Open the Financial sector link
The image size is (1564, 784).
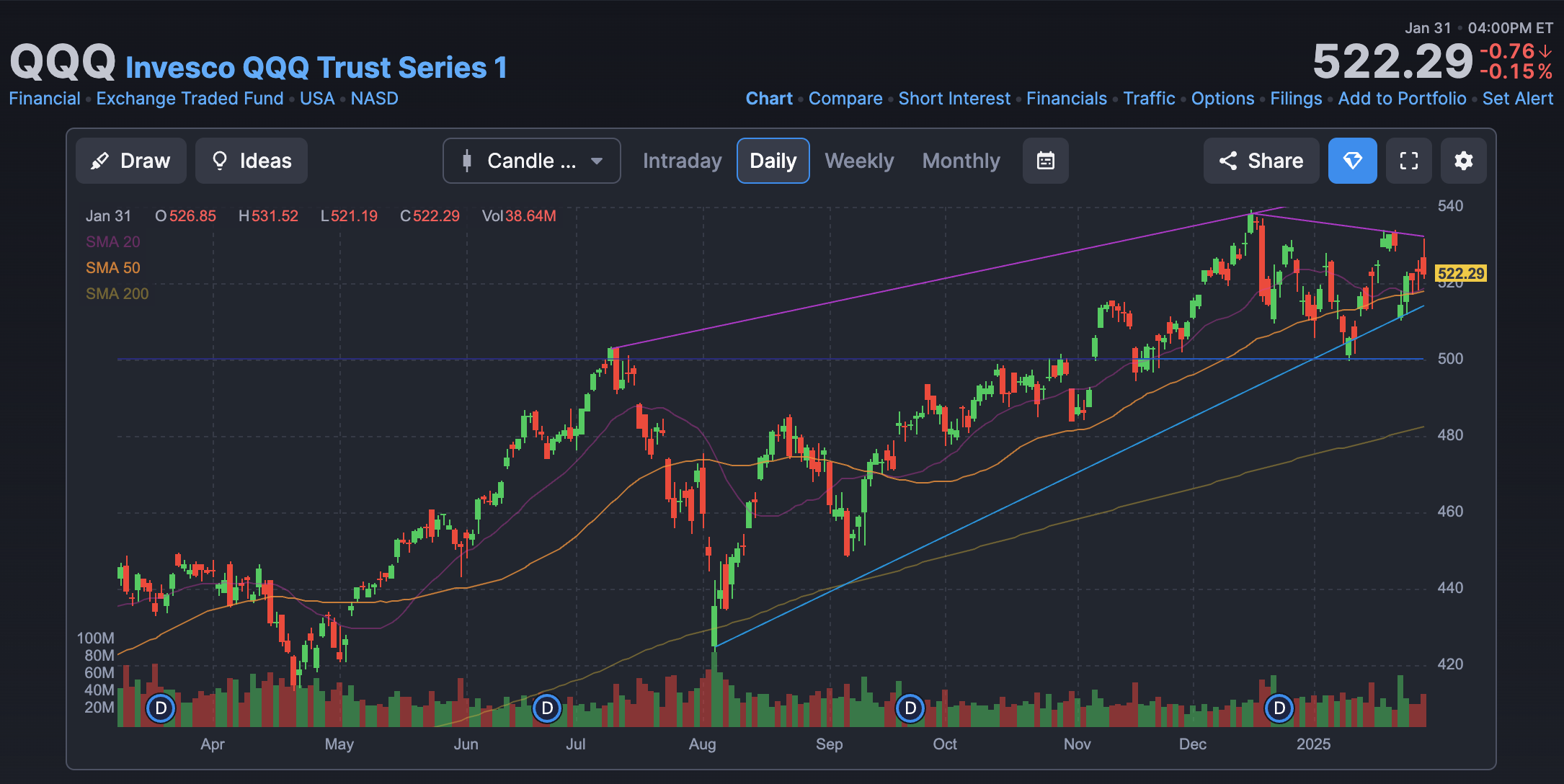45,99
